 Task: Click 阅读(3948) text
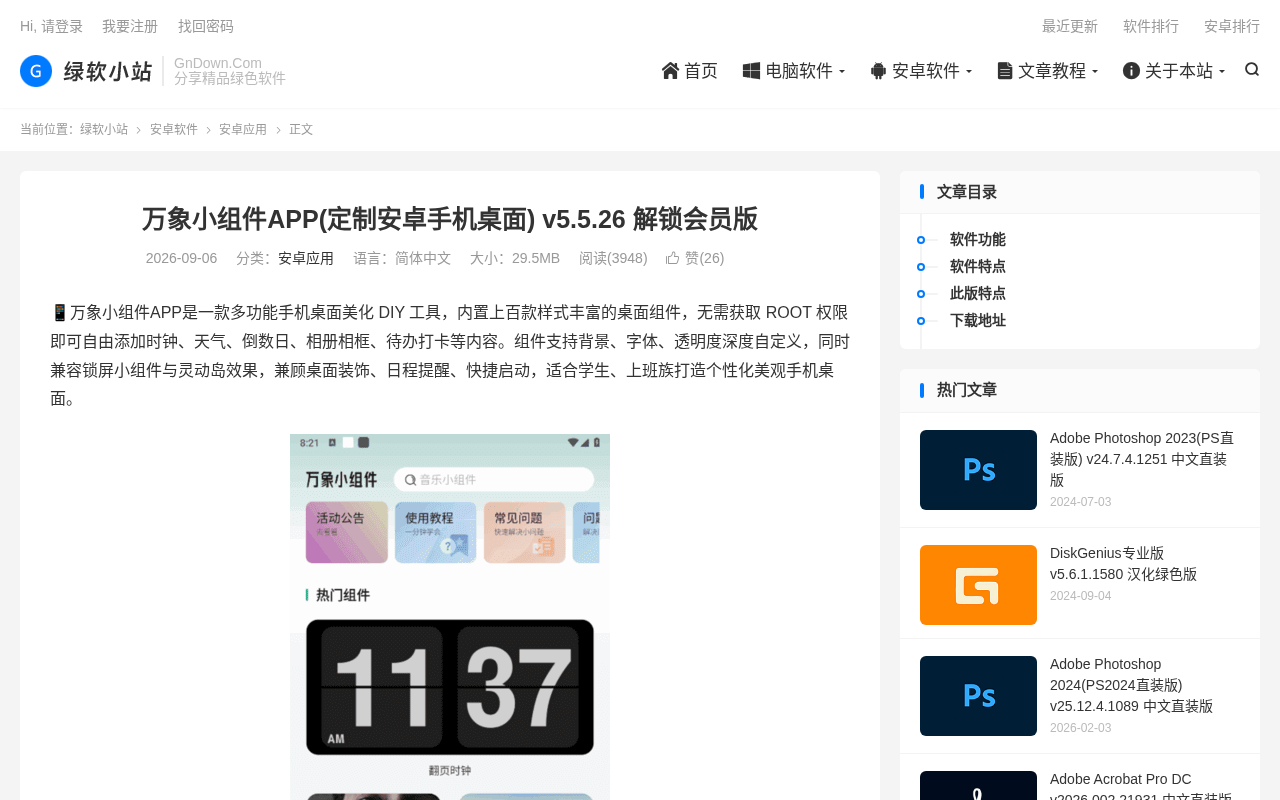(613, 258)
